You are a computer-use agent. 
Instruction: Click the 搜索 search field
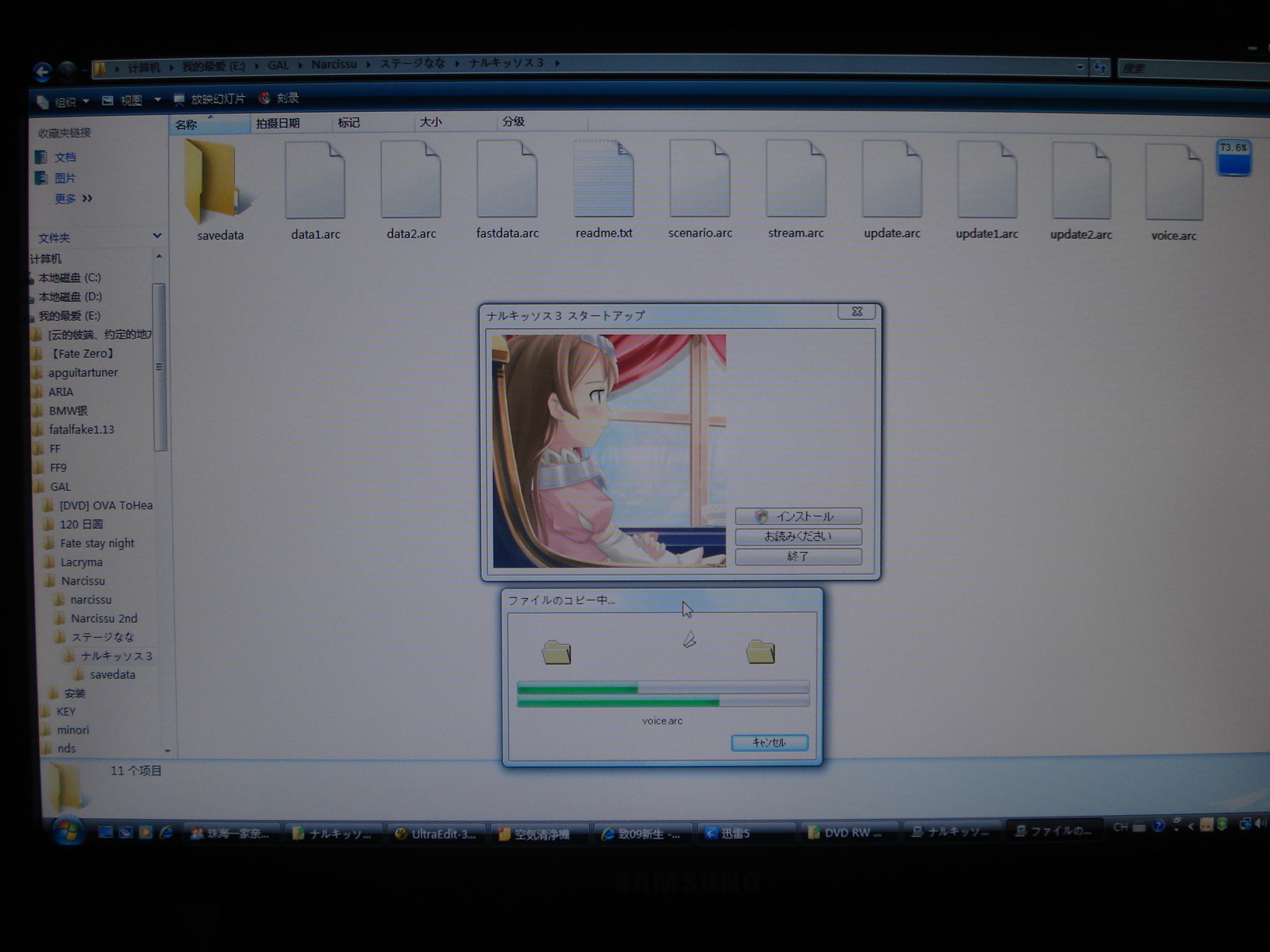(1194, 68)
